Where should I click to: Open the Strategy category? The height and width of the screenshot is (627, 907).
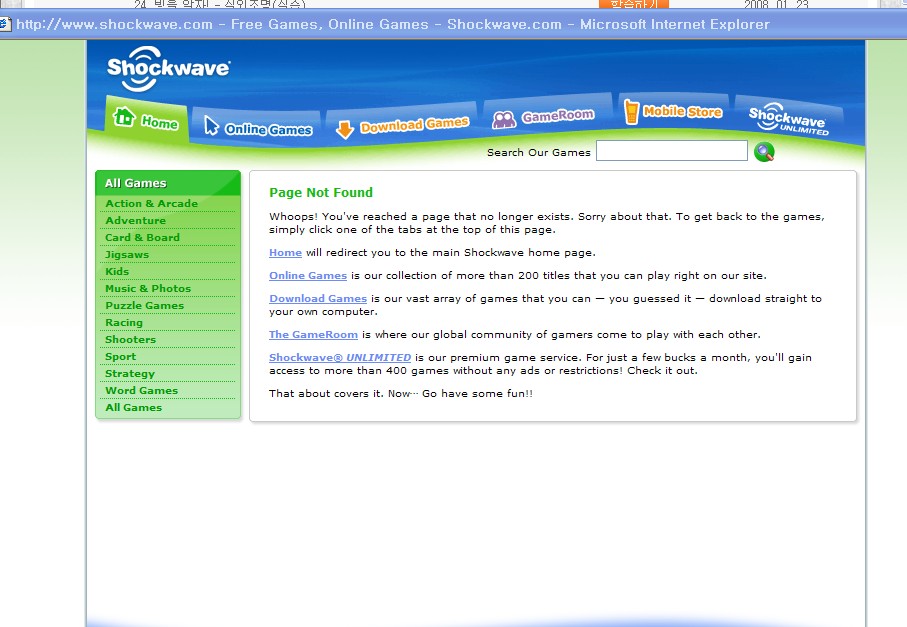coord(130,374)
